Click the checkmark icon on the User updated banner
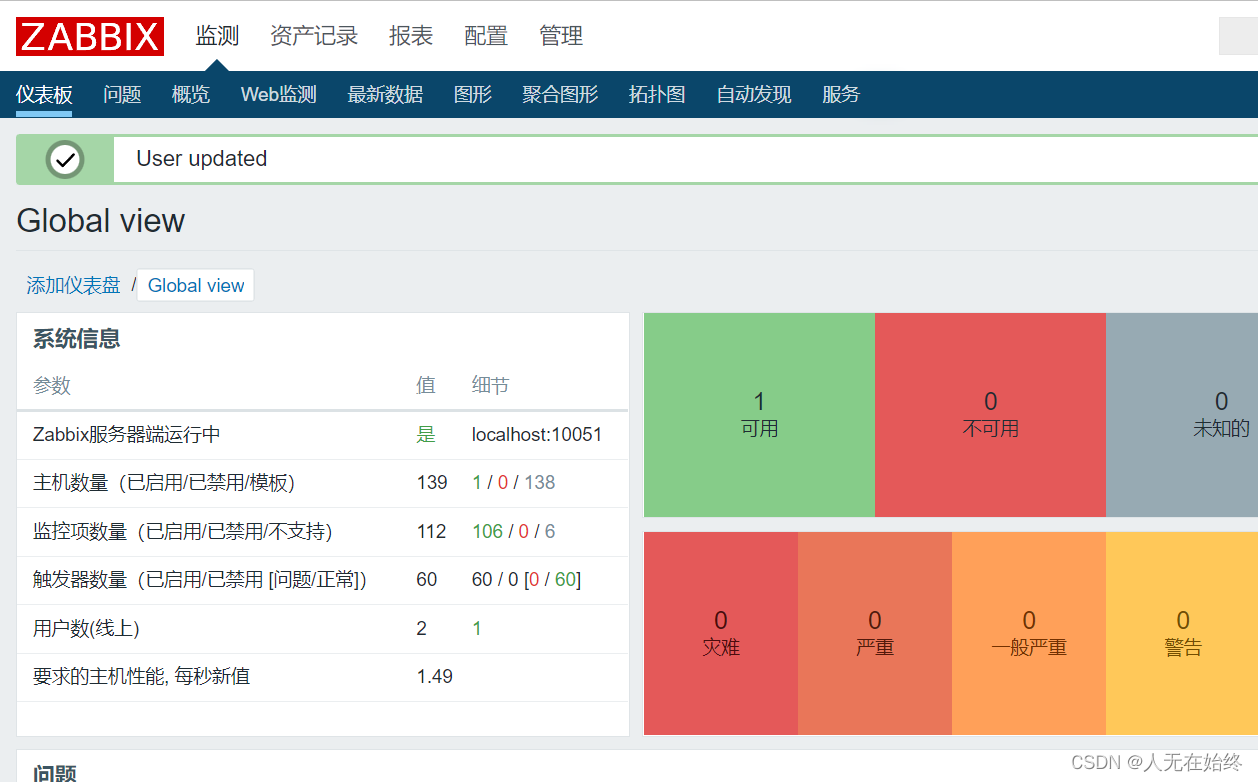The width and height of the screenshot is (1258, 782). tap(64, 159)
